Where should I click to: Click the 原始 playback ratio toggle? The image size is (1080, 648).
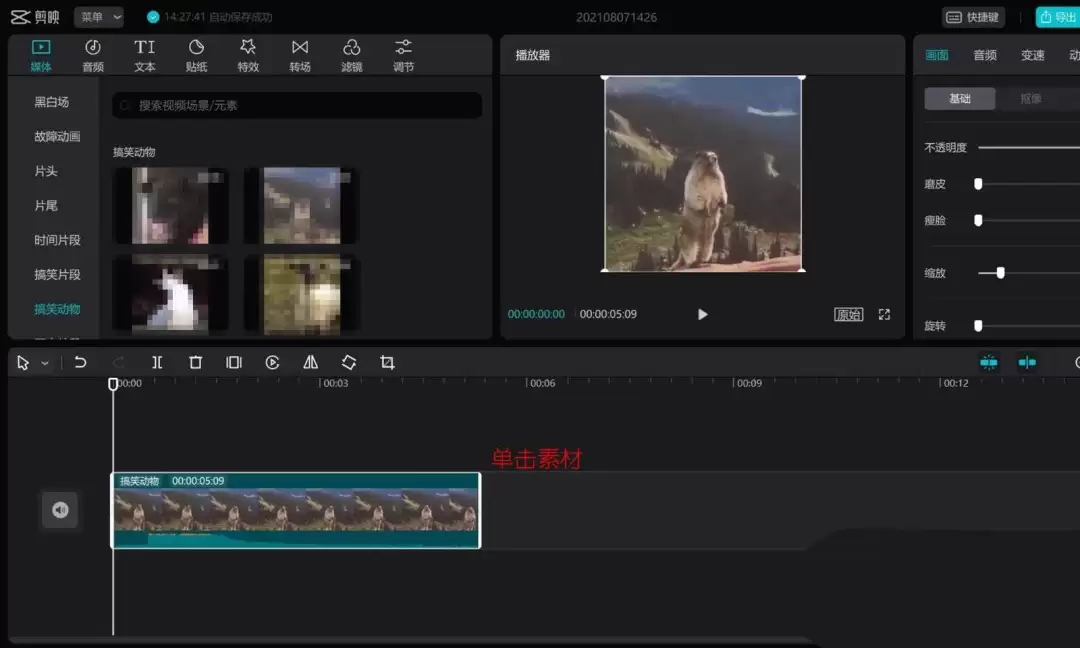pos(849,313)
